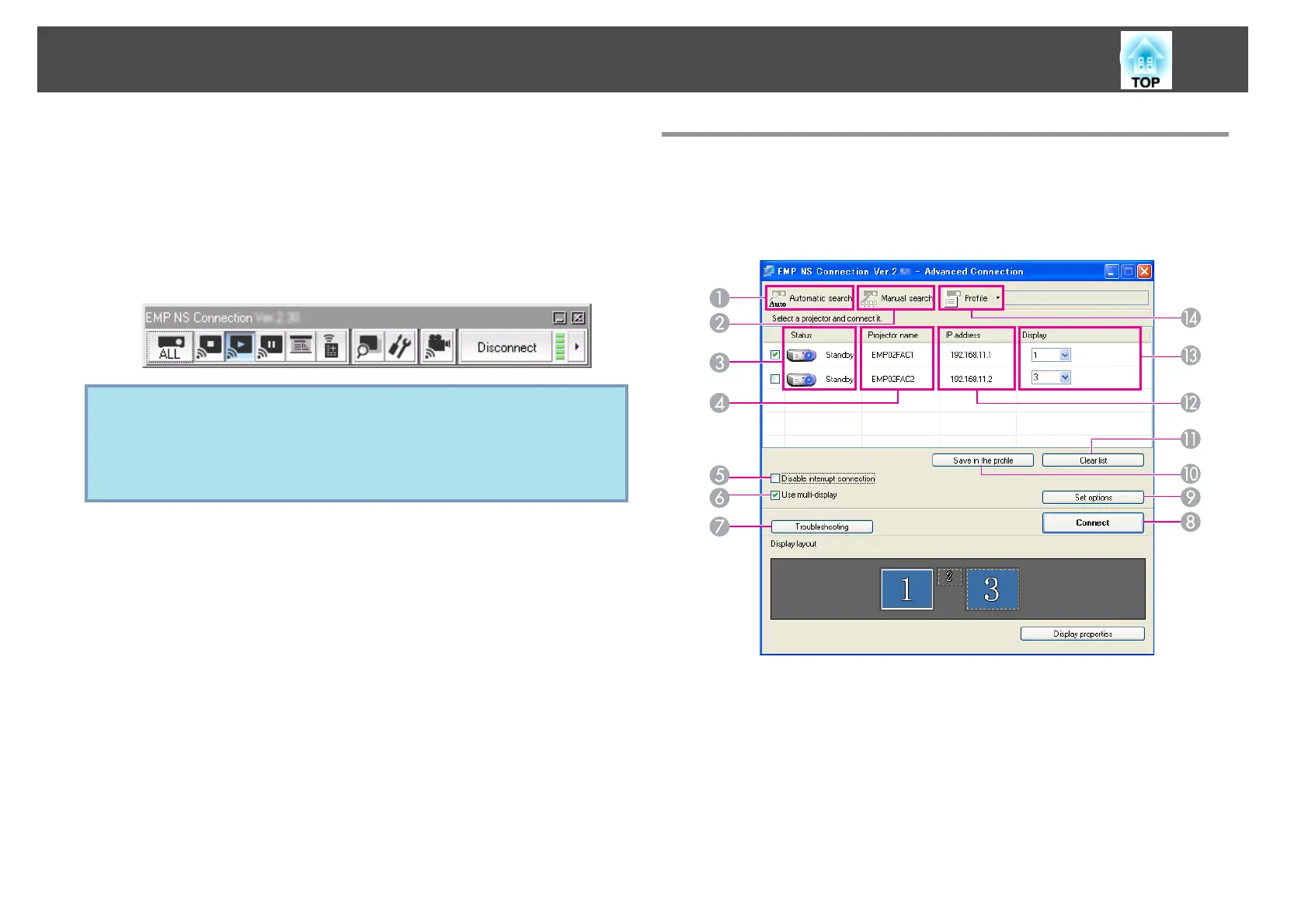Maximize the Advanced Connection window

(x=1129, y=271)
